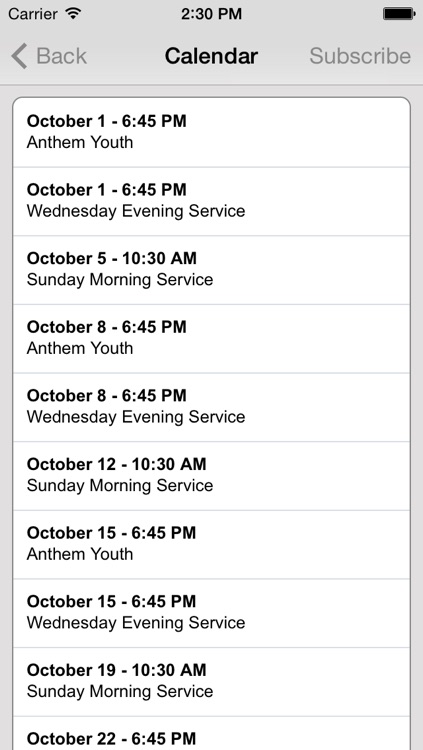The image size is (423, 750).
Task: Tap the battery indicator icon
Action: click(399, 14)
